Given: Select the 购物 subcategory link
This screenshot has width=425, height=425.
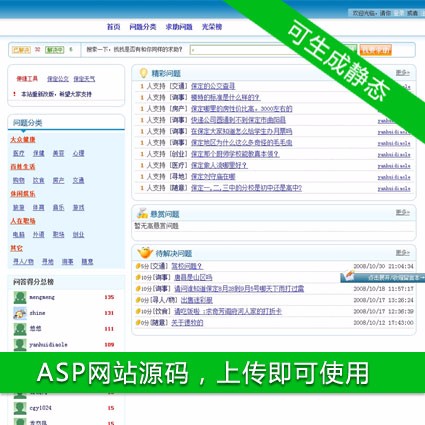Looking at the screenshot, I should (19, 180).
